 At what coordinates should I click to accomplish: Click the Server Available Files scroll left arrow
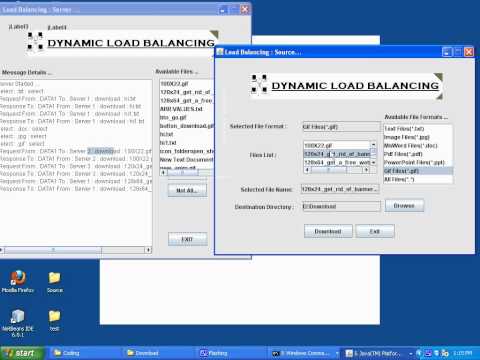click(x=163, y=173)
